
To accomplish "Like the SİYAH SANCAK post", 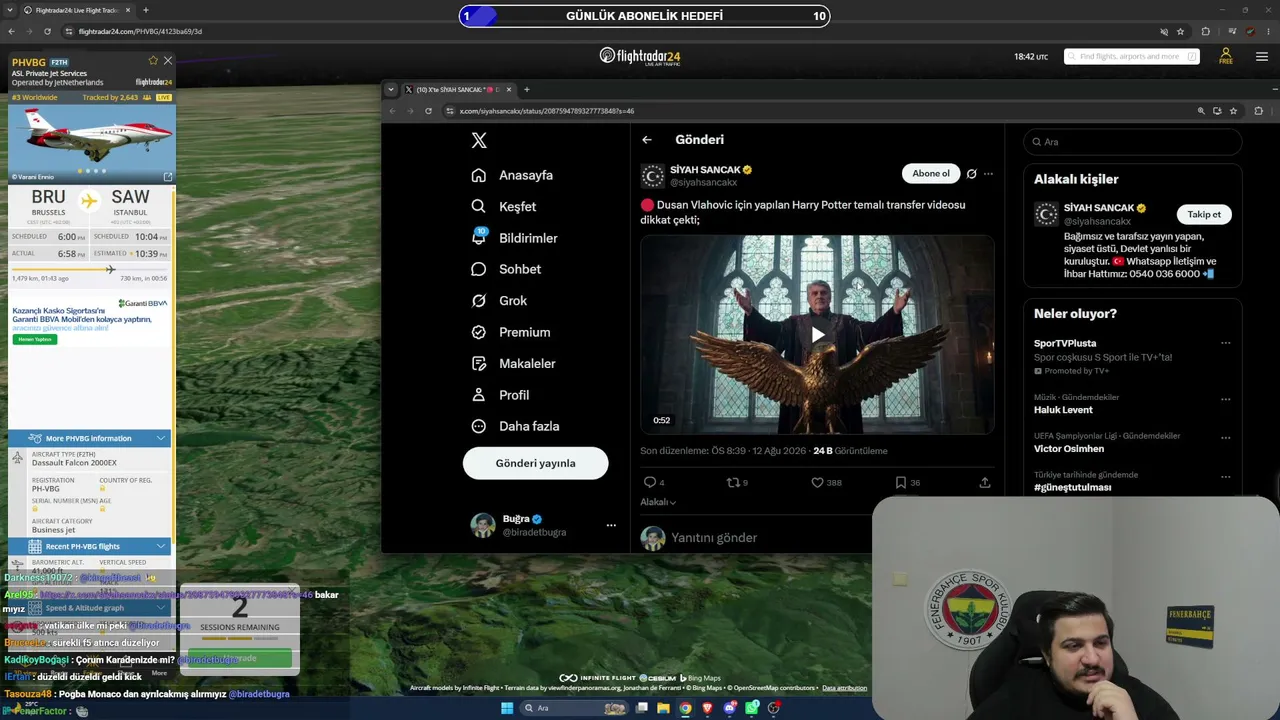I will coord(817,482).
